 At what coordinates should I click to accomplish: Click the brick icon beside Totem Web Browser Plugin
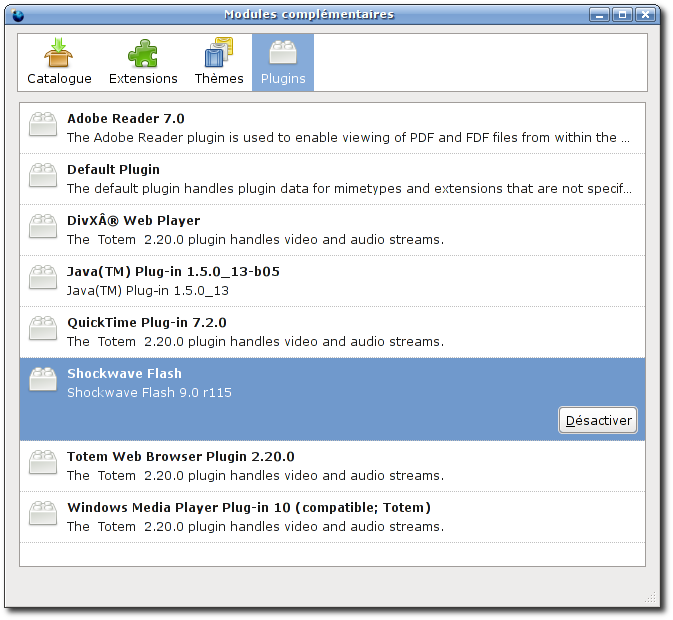(x=43, y=463)
